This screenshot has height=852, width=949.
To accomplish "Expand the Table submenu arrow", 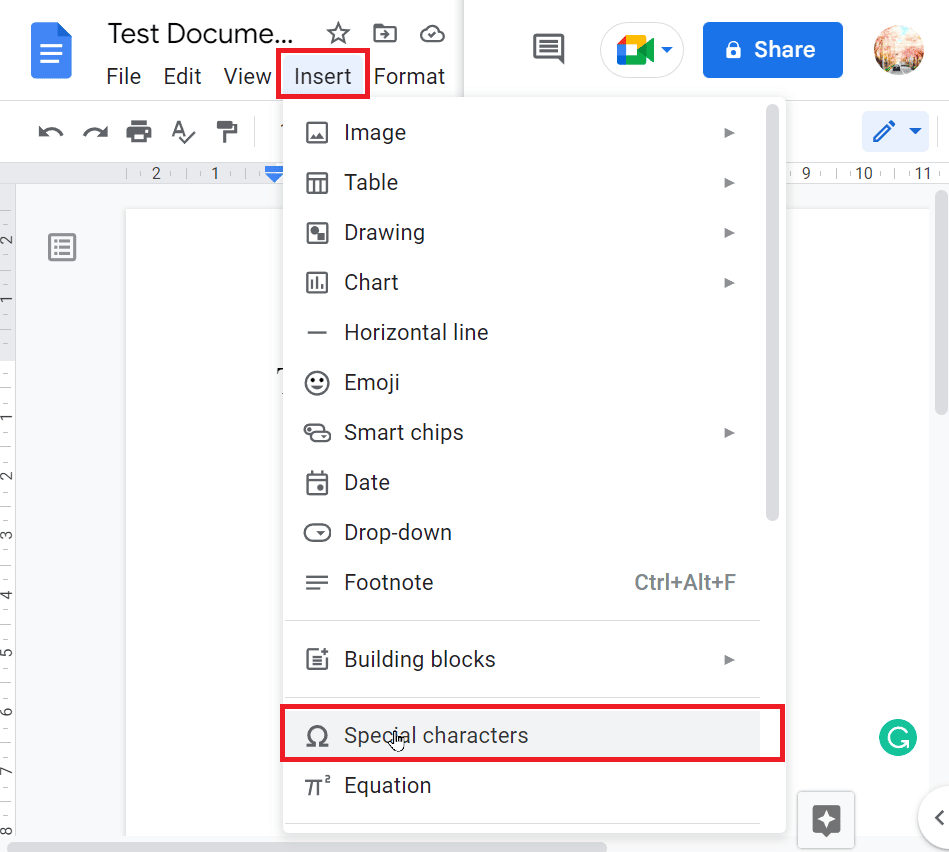I will click(729, 183).
